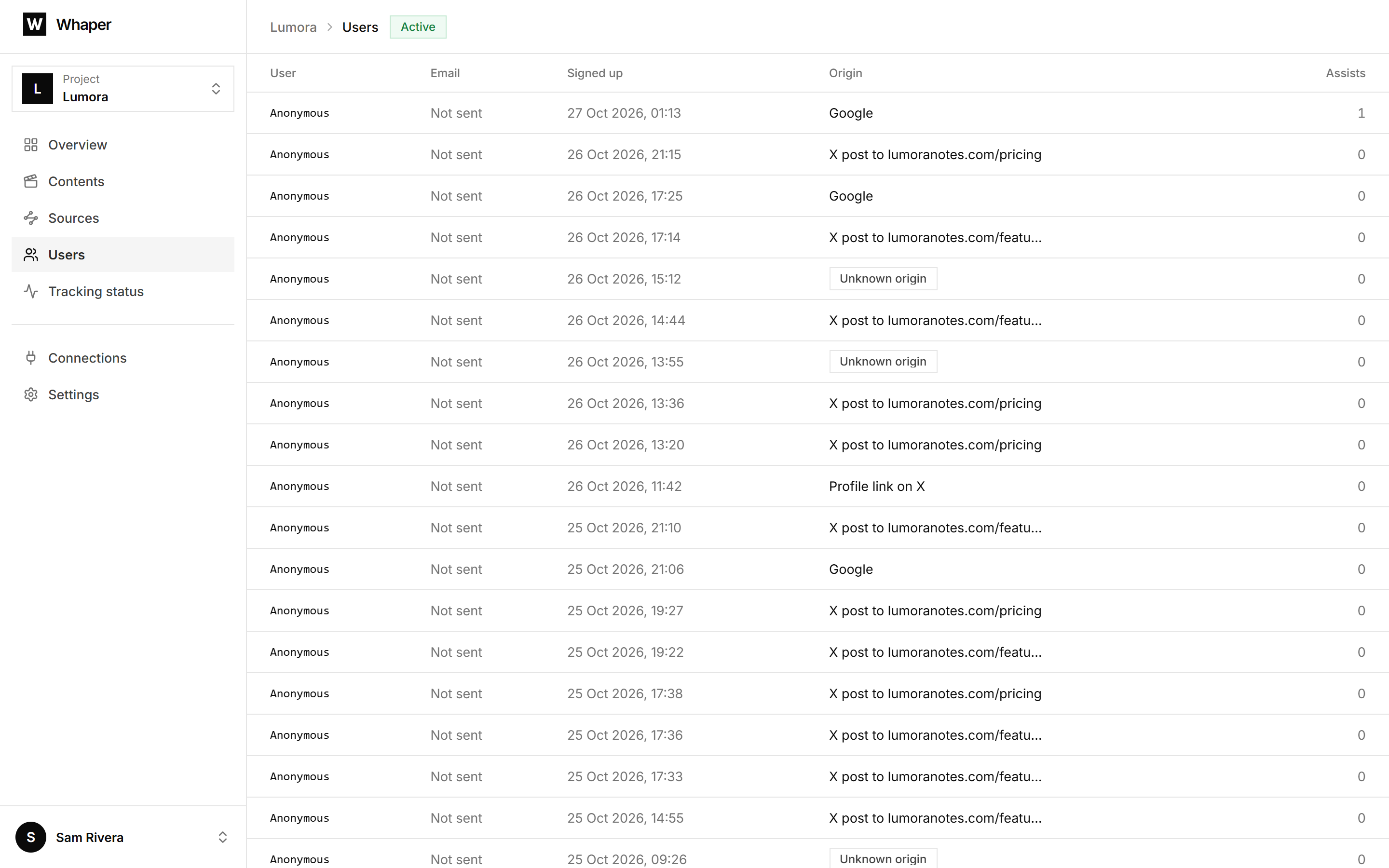The width and height of the screenshot is (1389, 868).
Task: Click signup date 25 Oct 2026, 19:27
Action: coord(625,610)
